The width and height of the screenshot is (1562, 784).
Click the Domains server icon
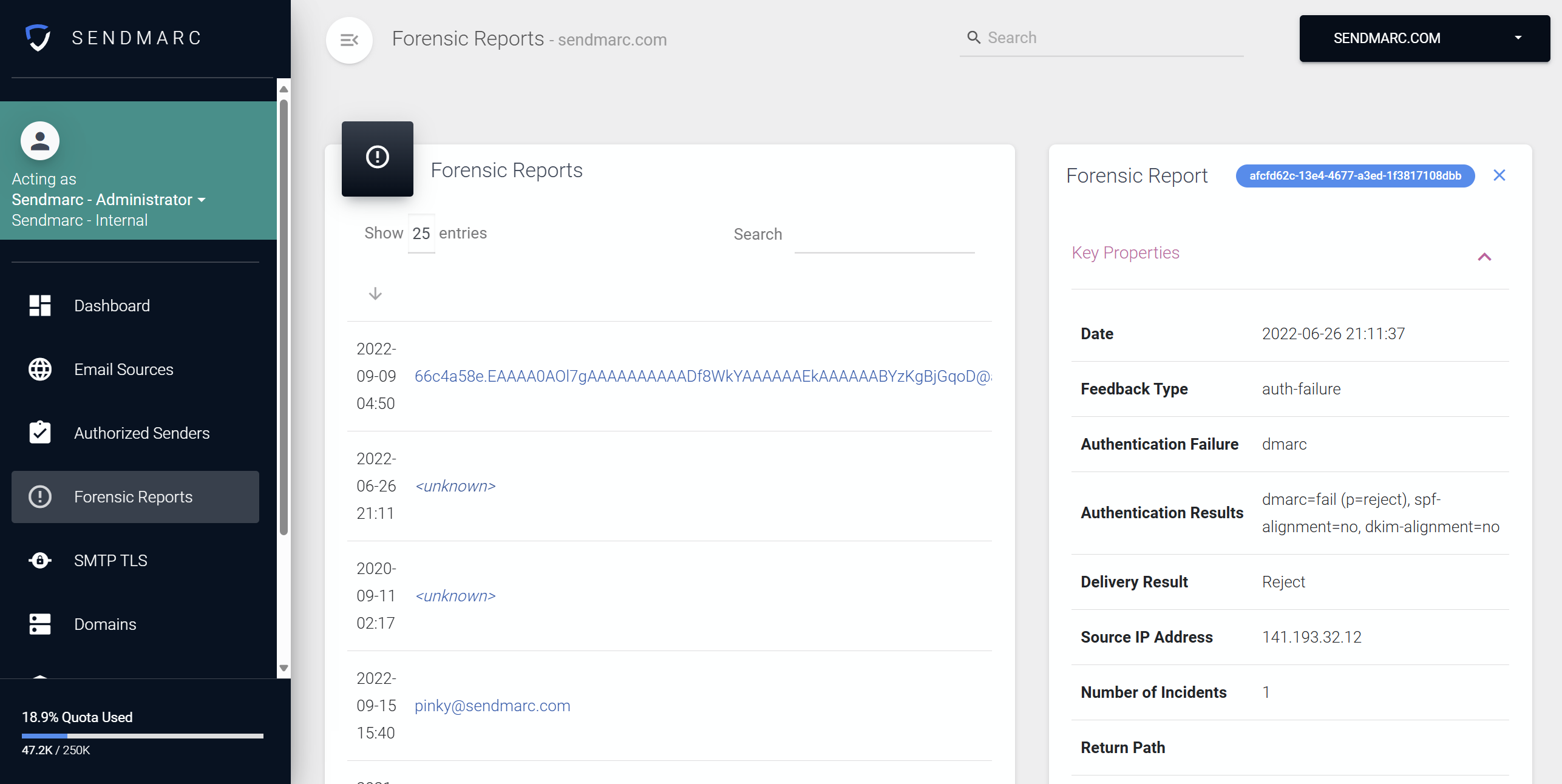coord(40,624)
